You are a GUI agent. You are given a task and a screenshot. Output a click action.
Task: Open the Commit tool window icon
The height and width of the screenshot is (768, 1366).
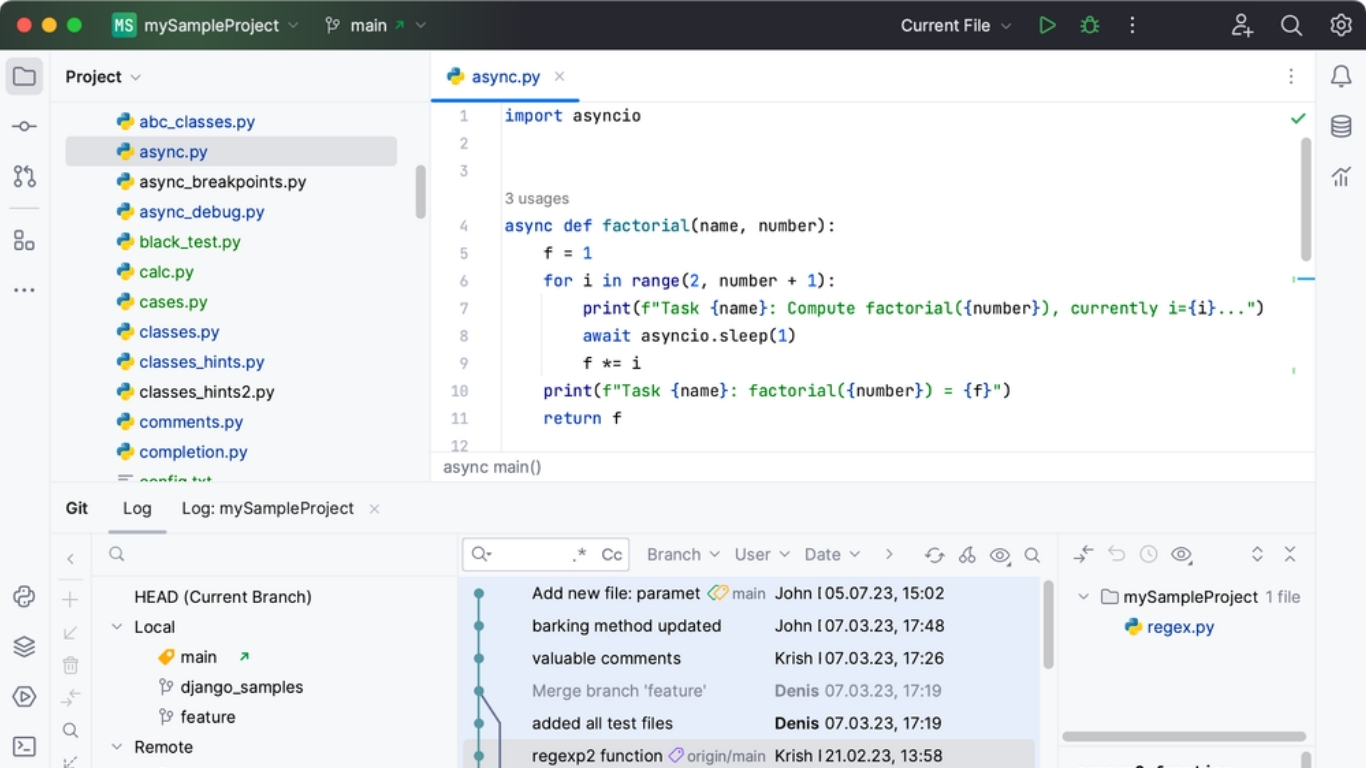pos(24,126)
